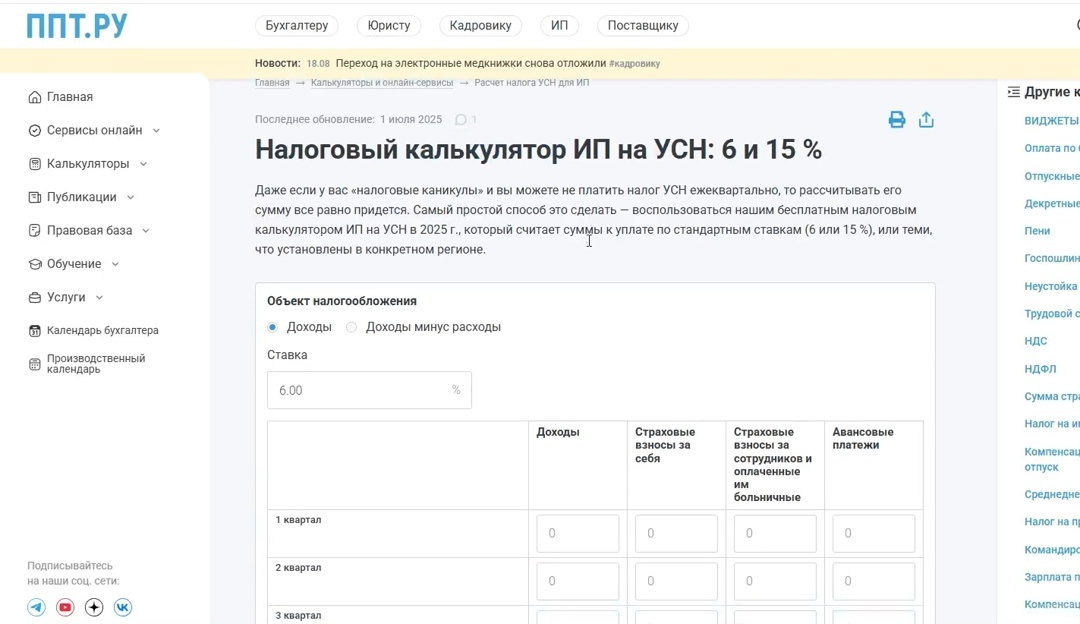Open the Пени link in right sidebar

tap(1037, 231)
